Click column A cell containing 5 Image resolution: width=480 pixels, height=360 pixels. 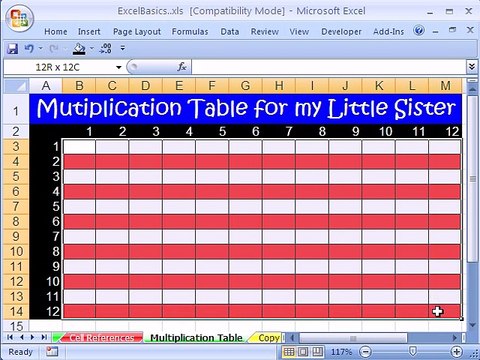coord(46,206)
